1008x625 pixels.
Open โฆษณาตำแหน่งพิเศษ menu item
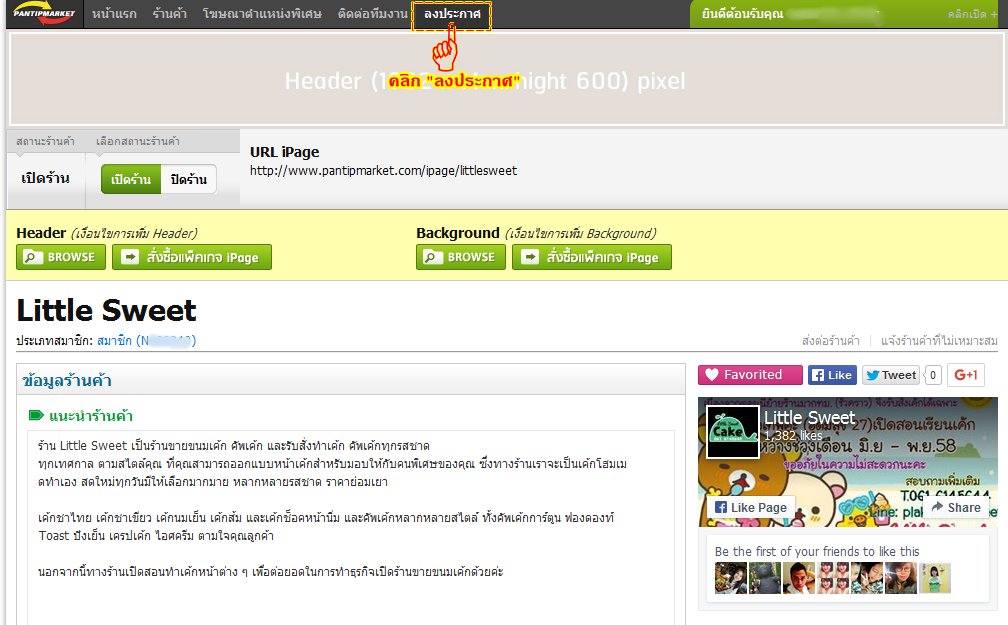pyautogui.click(x=262, y=14)
